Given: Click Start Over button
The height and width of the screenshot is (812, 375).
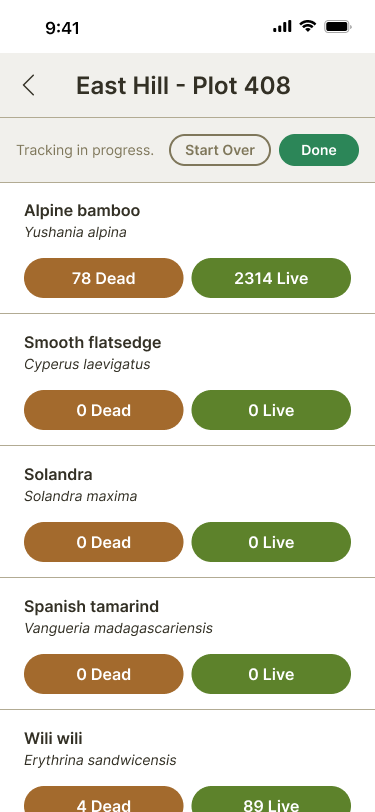Looking at the screenshot, I should tap(220, 150).
